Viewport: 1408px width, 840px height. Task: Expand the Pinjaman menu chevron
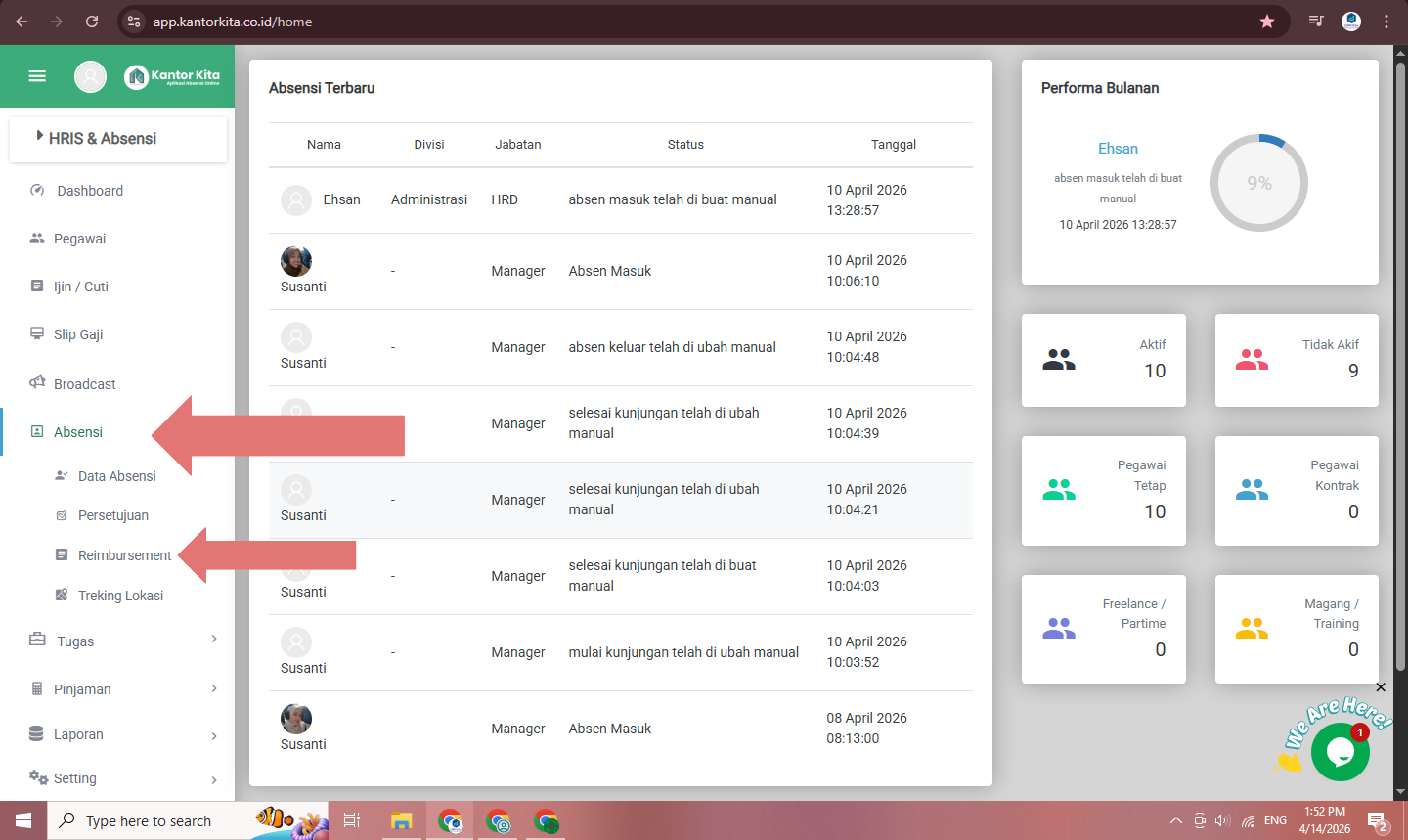[214, 688]
